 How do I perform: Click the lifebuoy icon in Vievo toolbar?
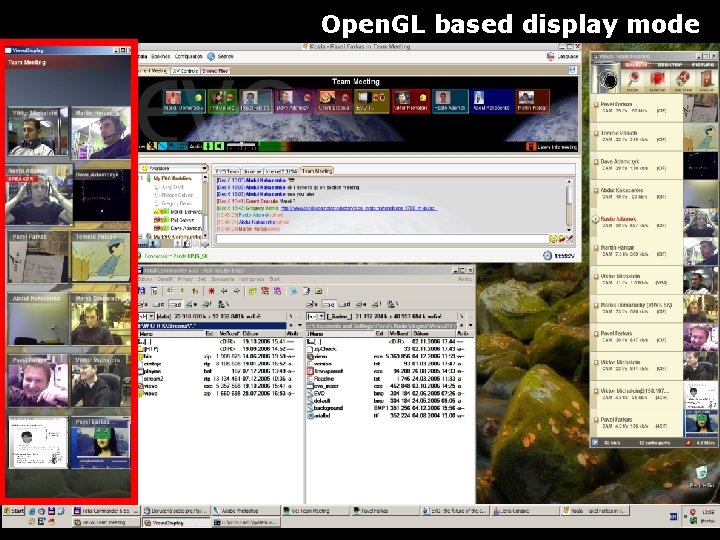pyautogui.click(x=683, y=80)
